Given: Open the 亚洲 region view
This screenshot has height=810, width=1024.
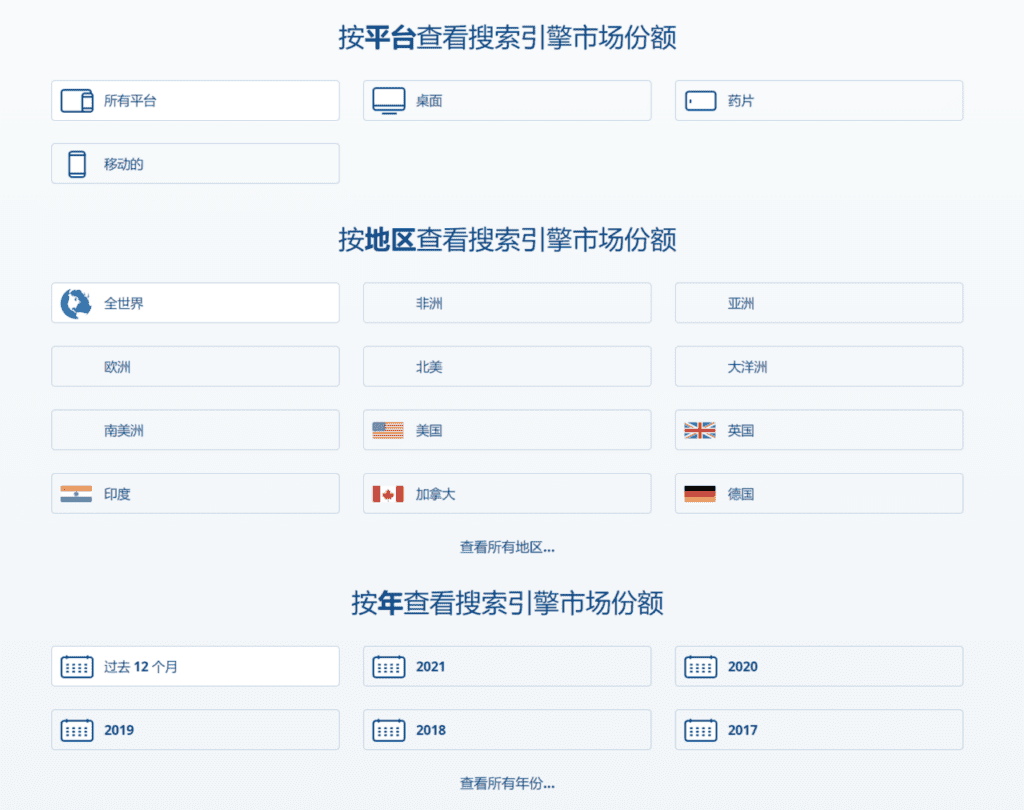Looking at the screenshot, I should (818, 303).
